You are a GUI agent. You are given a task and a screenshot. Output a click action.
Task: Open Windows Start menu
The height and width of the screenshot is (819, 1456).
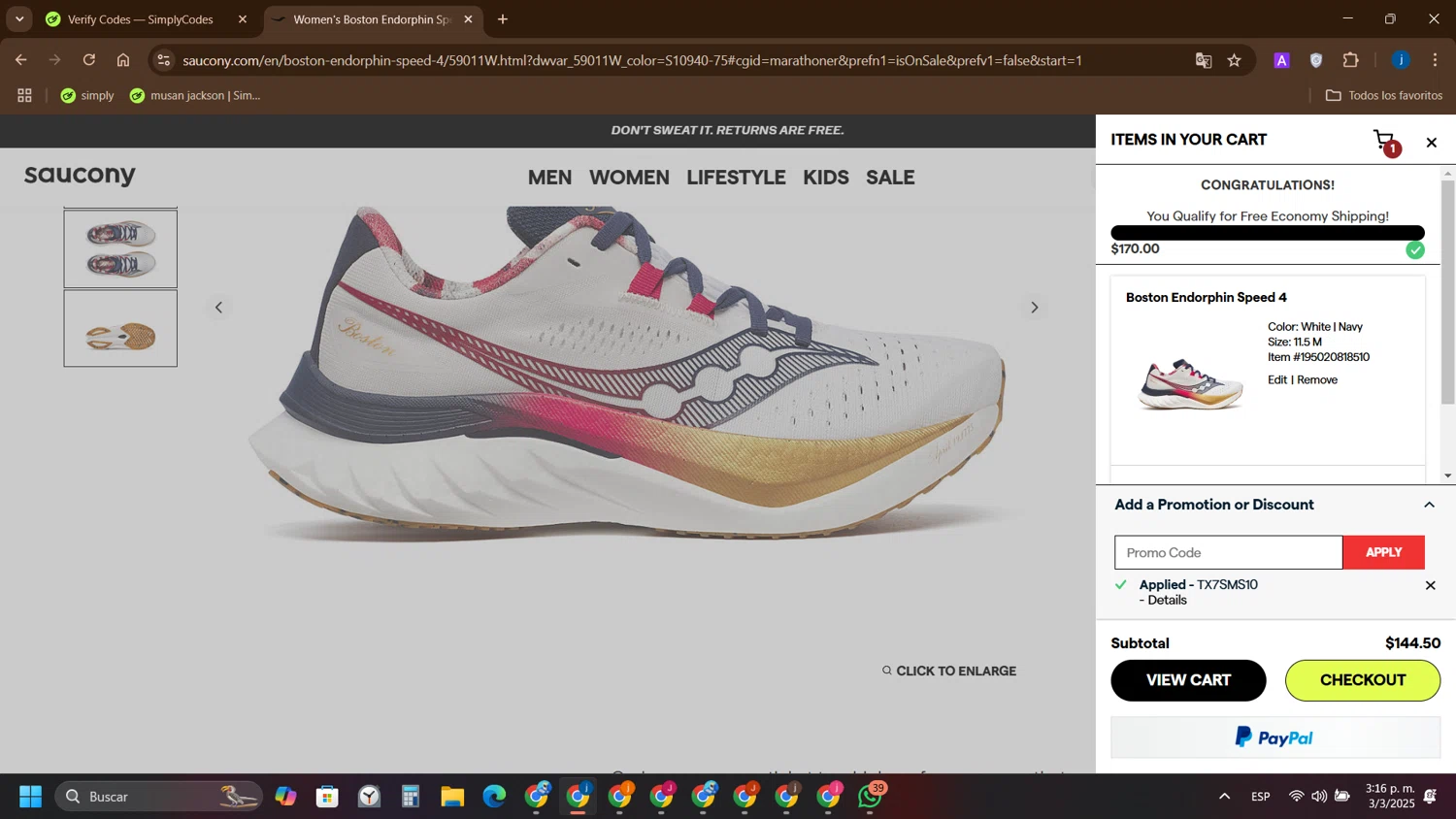tap(30, 797)
